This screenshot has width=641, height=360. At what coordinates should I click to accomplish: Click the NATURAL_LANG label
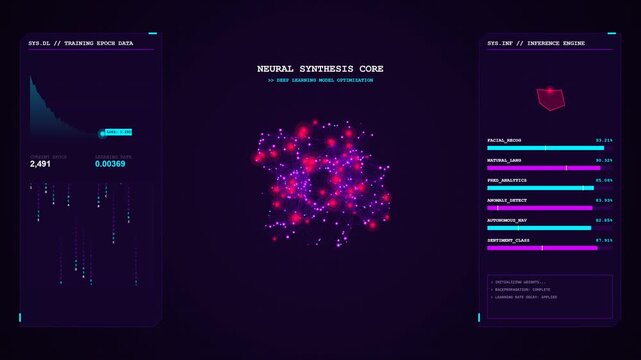pos(504,160)
